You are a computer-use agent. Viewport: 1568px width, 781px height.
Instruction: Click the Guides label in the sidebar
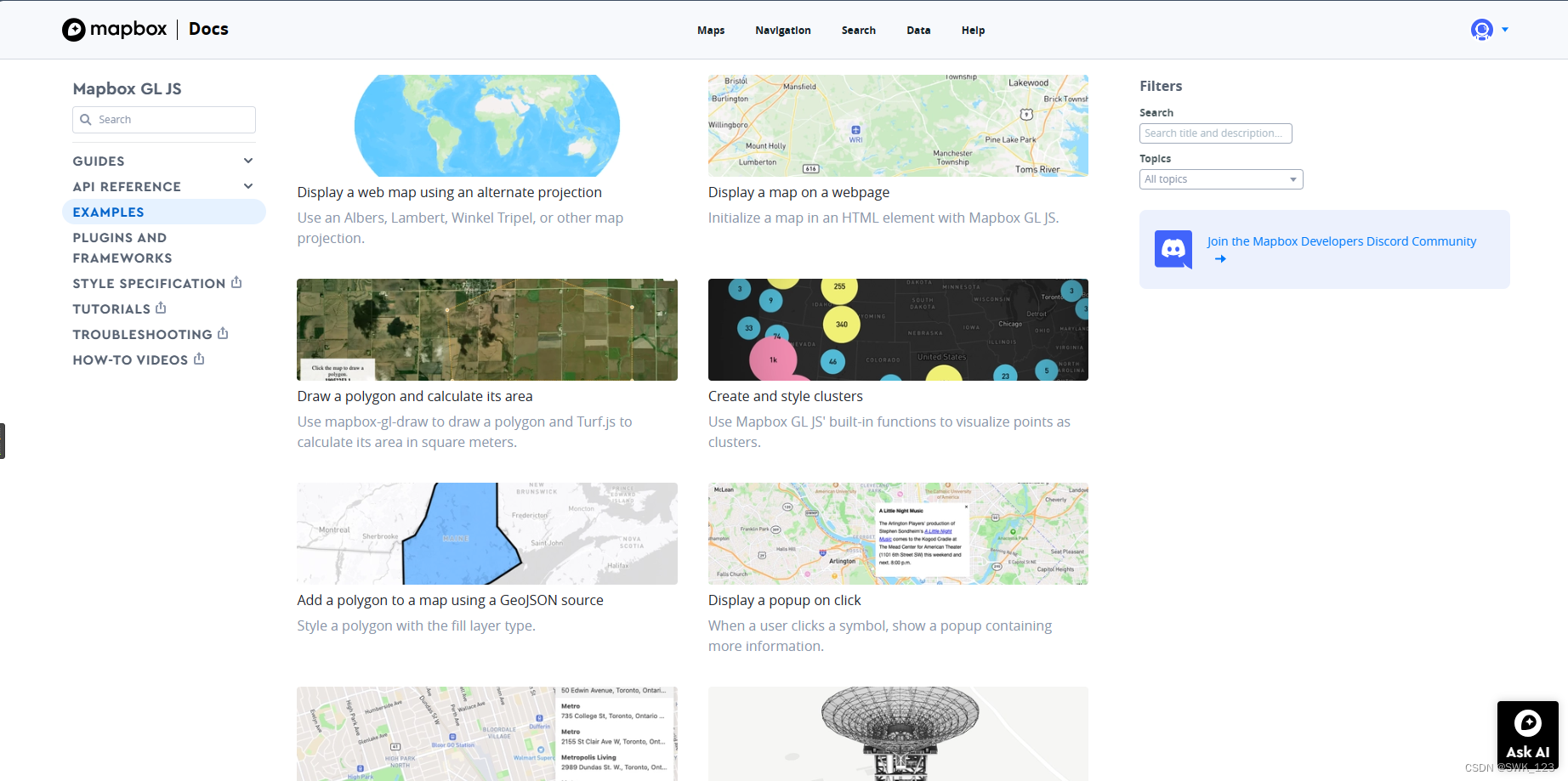[99, 161]
